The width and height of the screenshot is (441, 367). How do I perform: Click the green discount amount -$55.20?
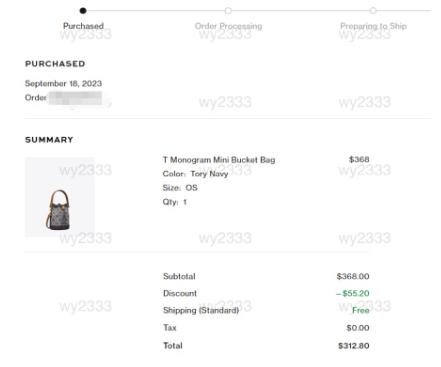(x=353, y=293)
